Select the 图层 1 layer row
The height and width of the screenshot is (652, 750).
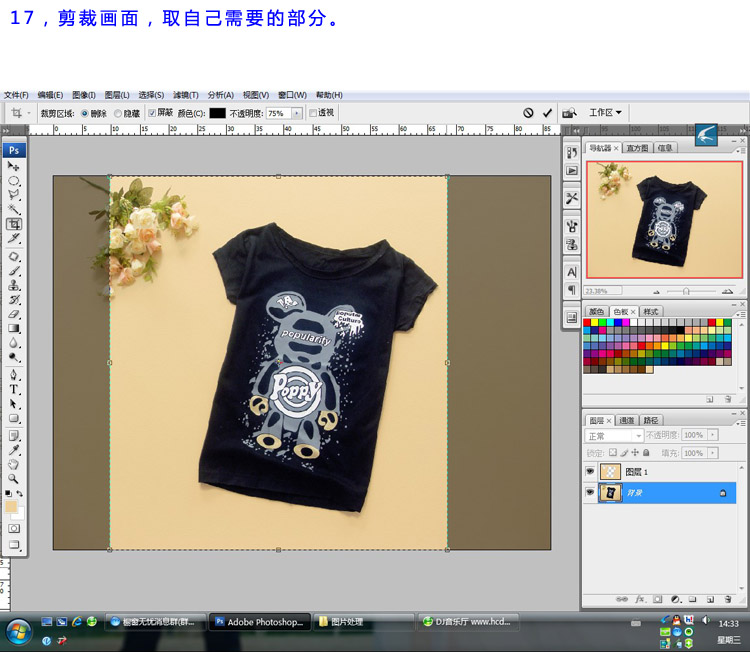point(660,472)
